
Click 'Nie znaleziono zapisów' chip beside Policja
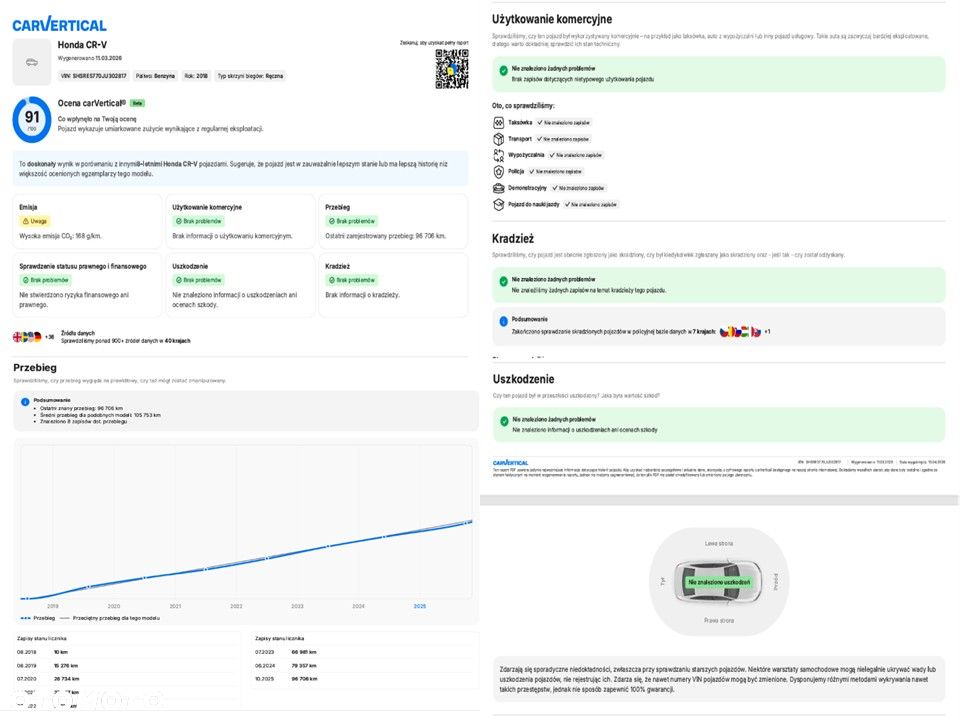[555, 172]
